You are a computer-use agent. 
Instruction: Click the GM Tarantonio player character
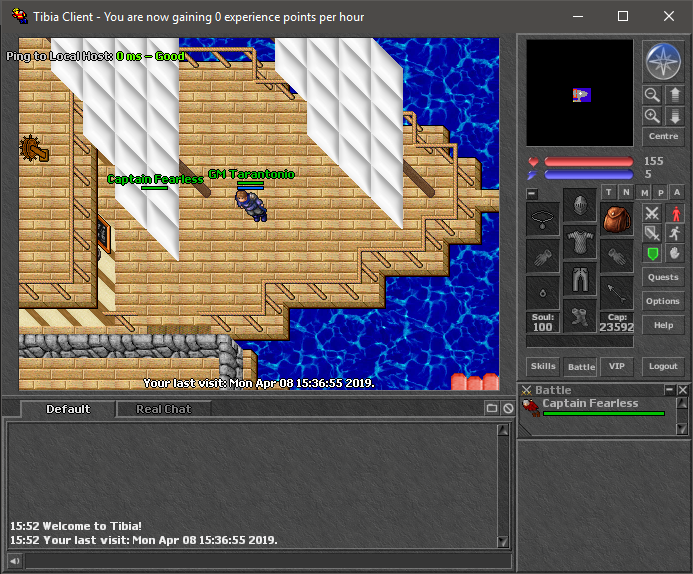point(251,206)
